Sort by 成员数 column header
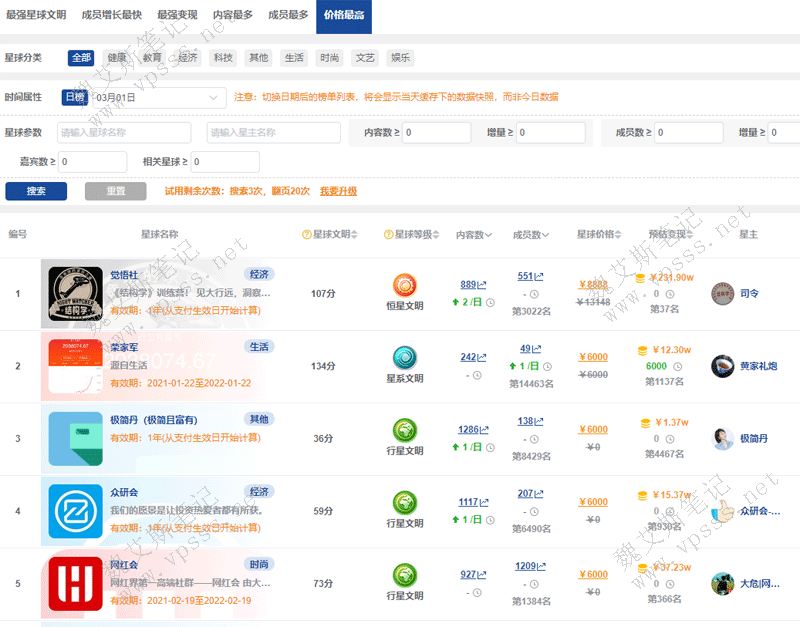800x627 pixels. pos(531,235)
